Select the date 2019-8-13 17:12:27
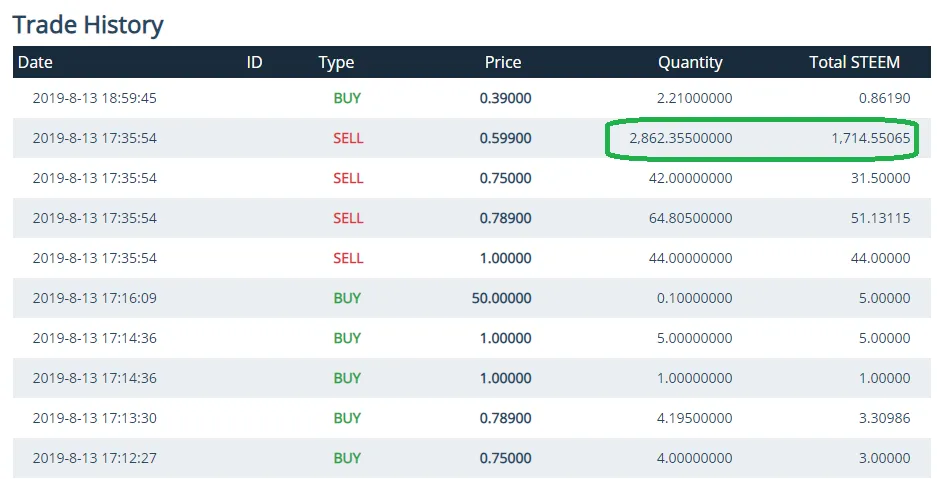937x479 pixels. (x=94, y=458)
